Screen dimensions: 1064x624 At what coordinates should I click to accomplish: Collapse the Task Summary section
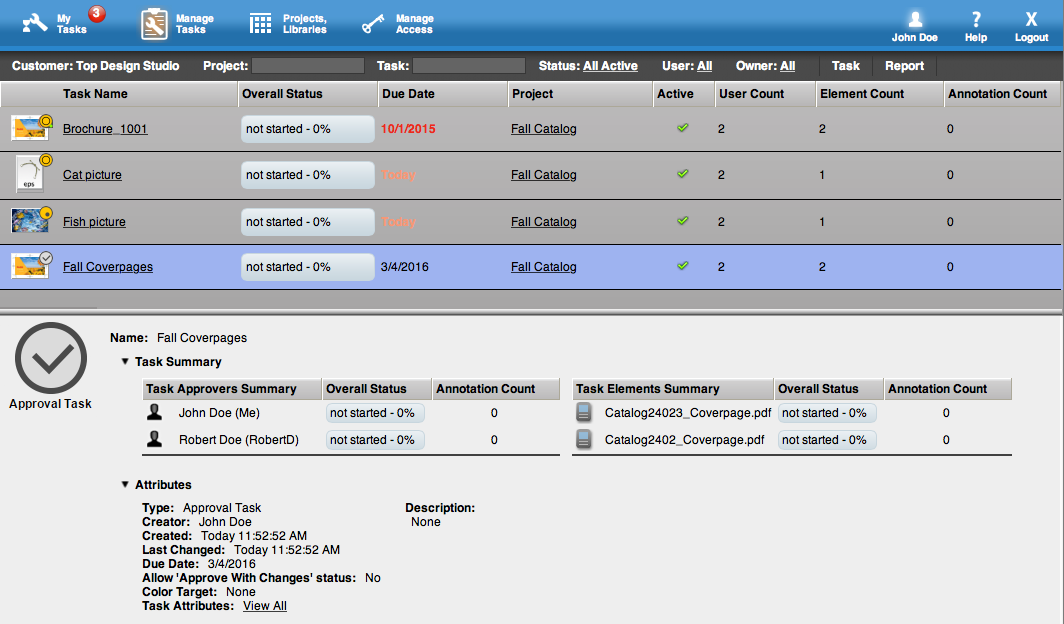[x=125, y=362]
